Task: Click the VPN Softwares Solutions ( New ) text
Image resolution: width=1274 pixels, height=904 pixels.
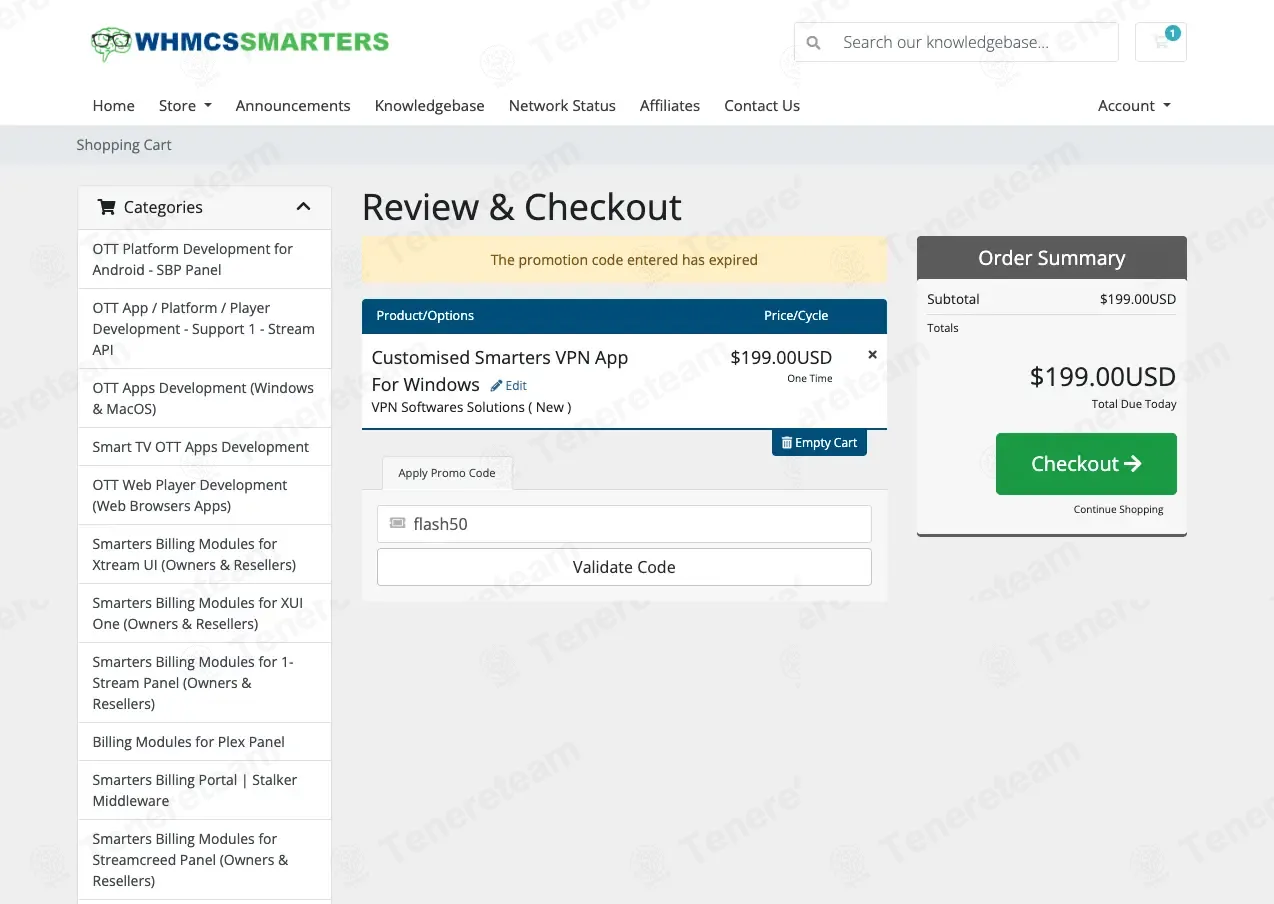Action: click(471, 407)
